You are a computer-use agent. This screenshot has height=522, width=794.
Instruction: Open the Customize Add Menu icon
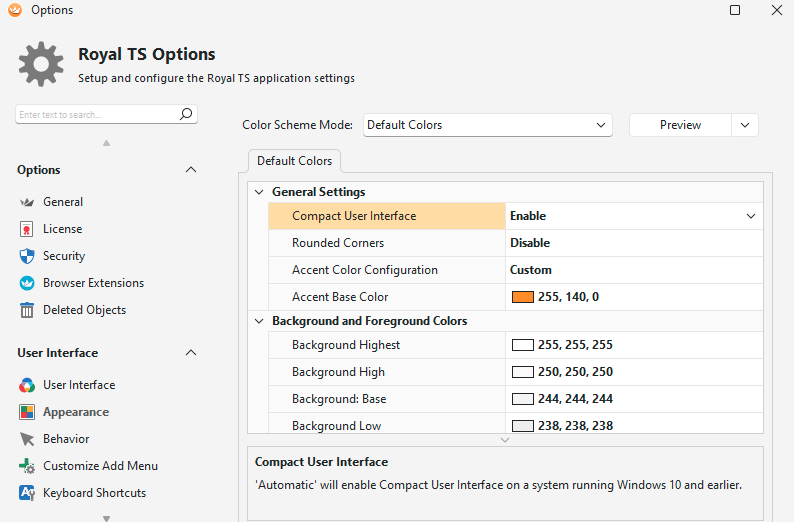(27, 466)
